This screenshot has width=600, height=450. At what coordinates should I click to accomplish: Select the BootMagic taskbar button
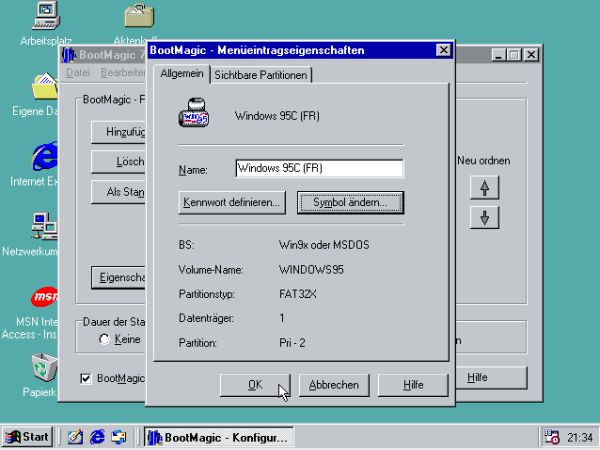218,437
